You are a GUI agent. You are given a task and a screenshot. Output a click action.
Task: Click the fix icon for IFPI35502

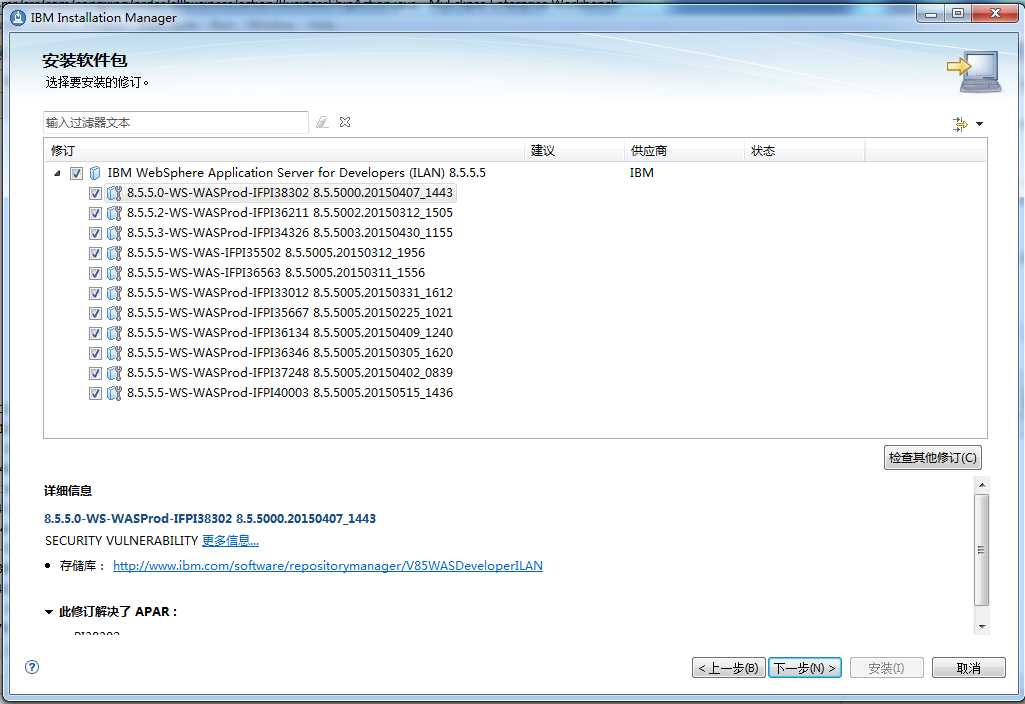114,253
